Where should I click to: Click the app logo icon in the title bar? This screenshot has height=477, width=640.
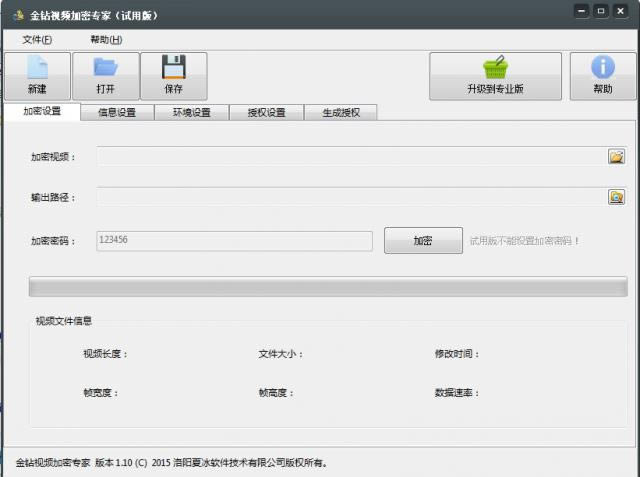(19, 16)
